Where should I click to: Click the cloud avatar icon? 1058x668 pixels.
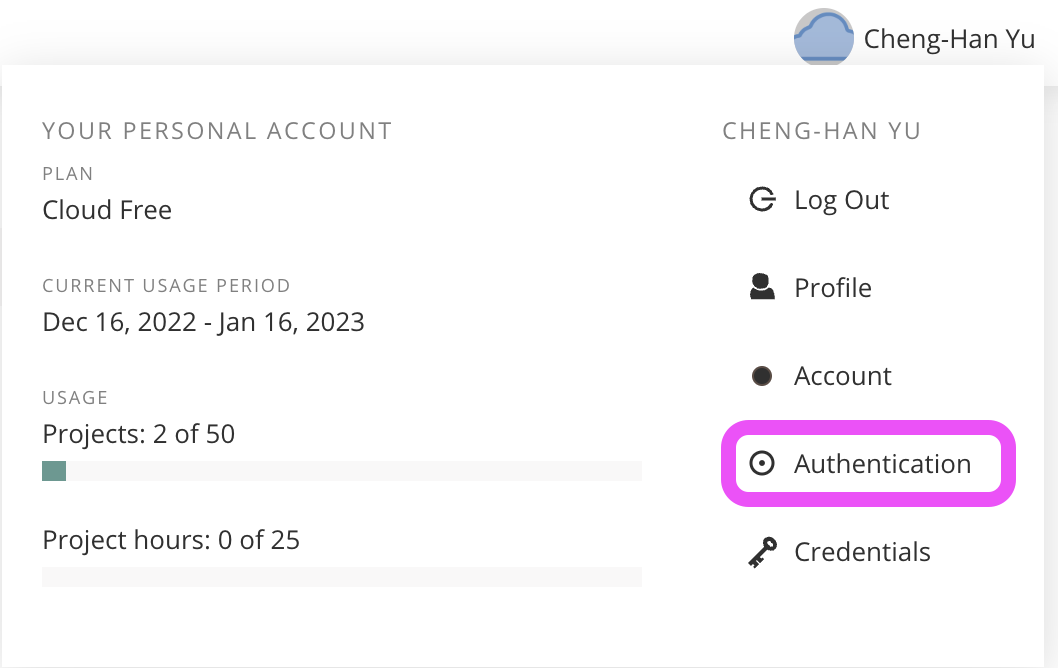(823, 37)
